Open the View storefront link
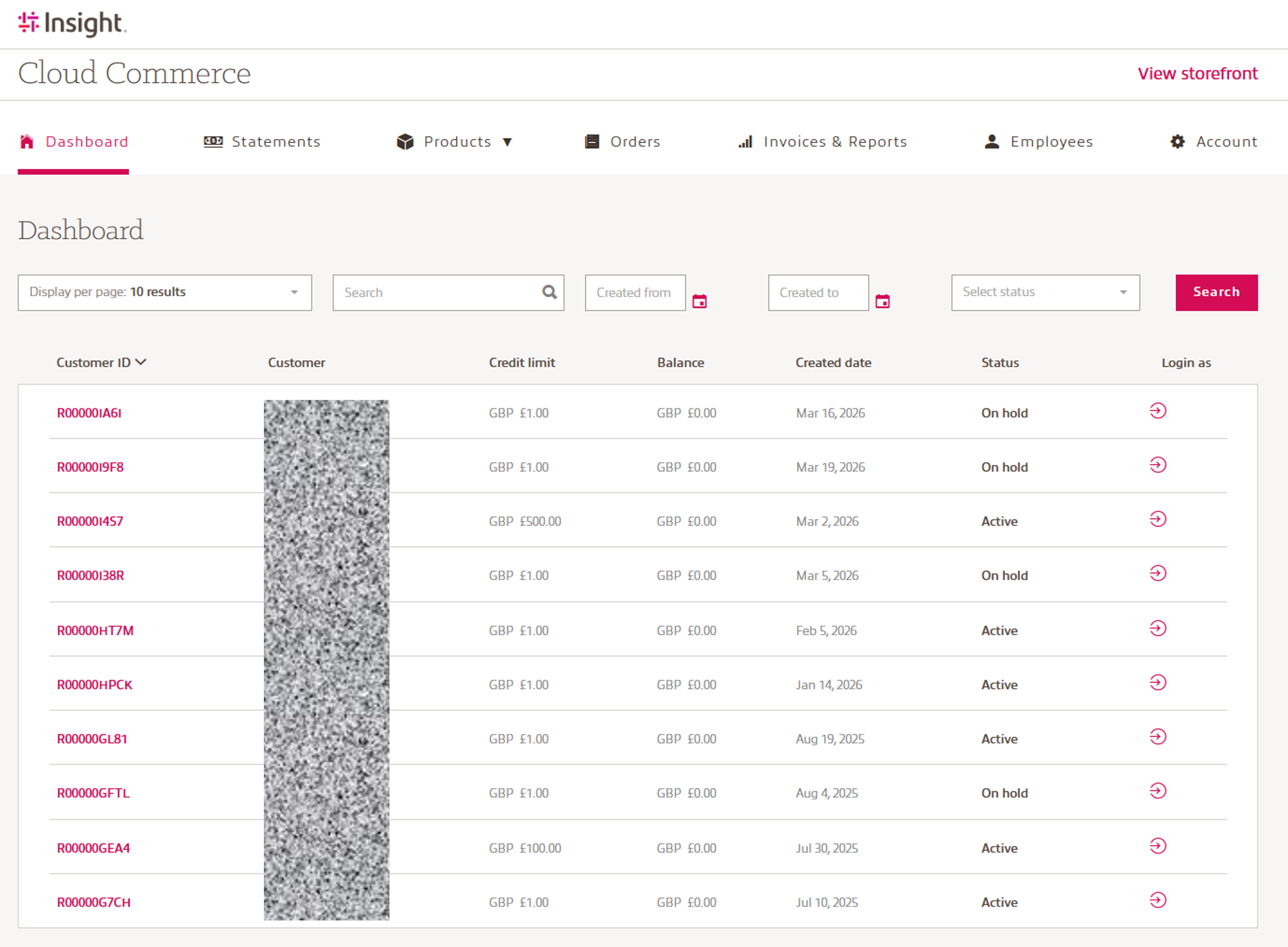This screenshot has height=947, width=1288. point(1197,73)
